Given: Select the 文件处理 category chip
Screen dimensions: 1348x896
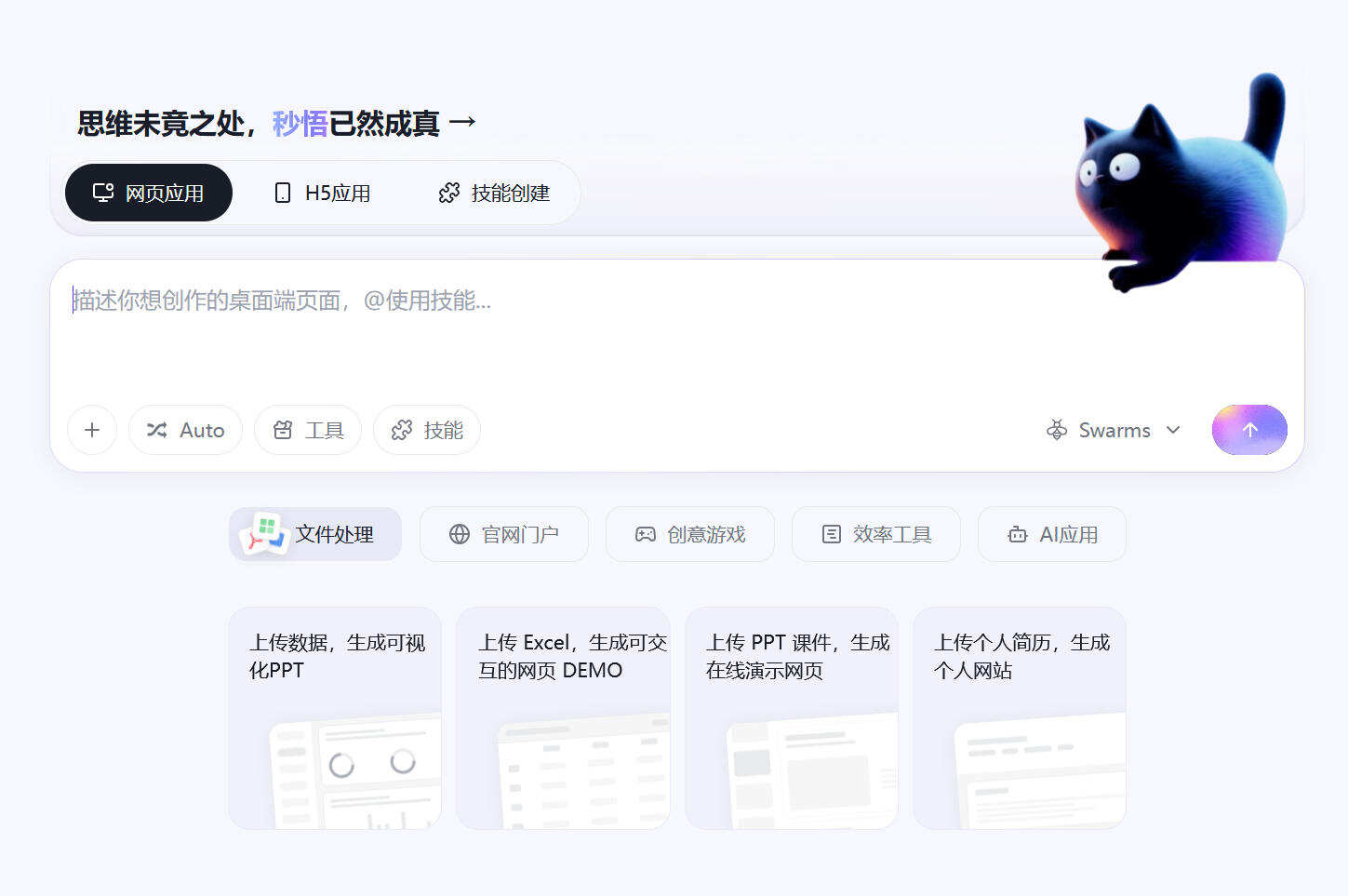Looking at the screenshot, I should pyautogui.click(x=315, y=534).
